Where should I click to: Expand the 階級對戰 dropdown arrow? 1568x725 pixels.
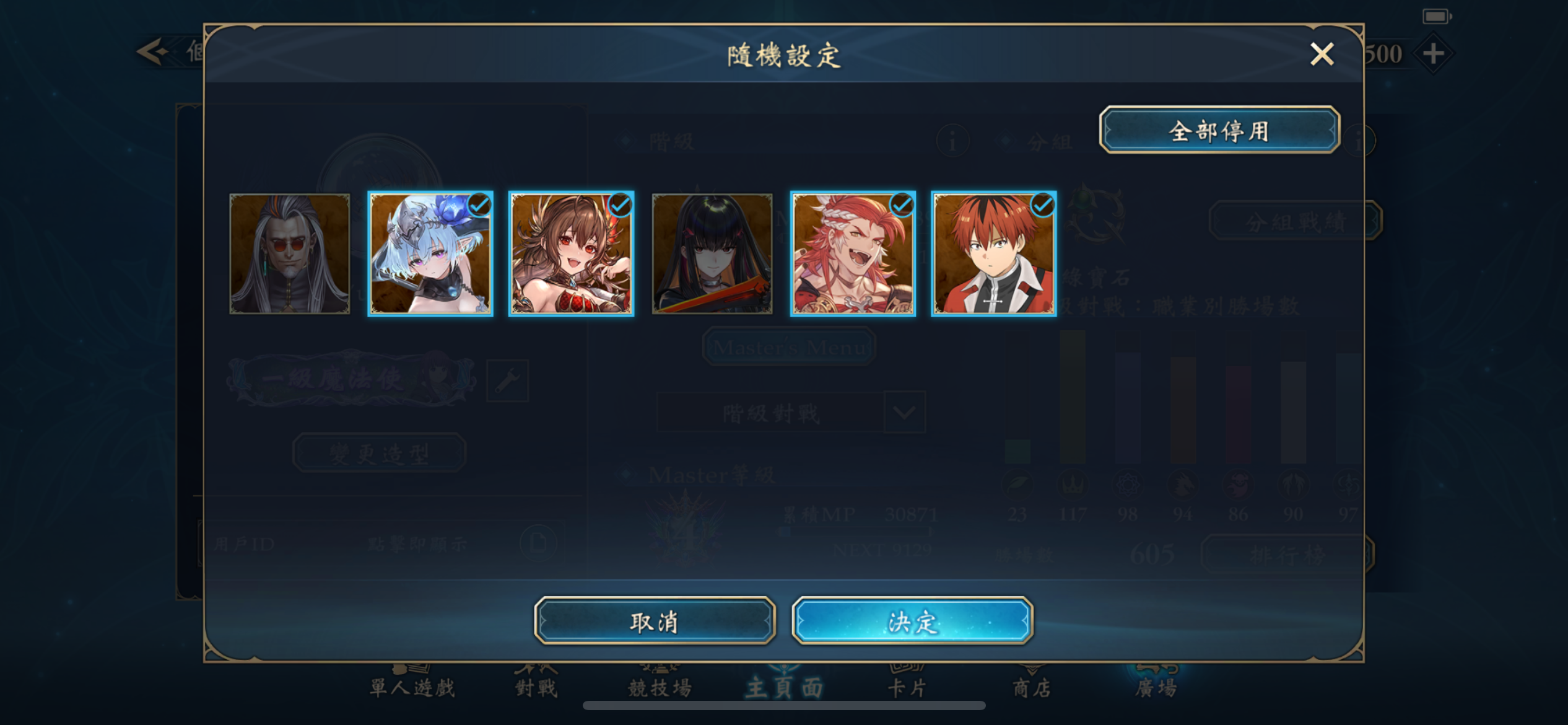coord(905,412)
